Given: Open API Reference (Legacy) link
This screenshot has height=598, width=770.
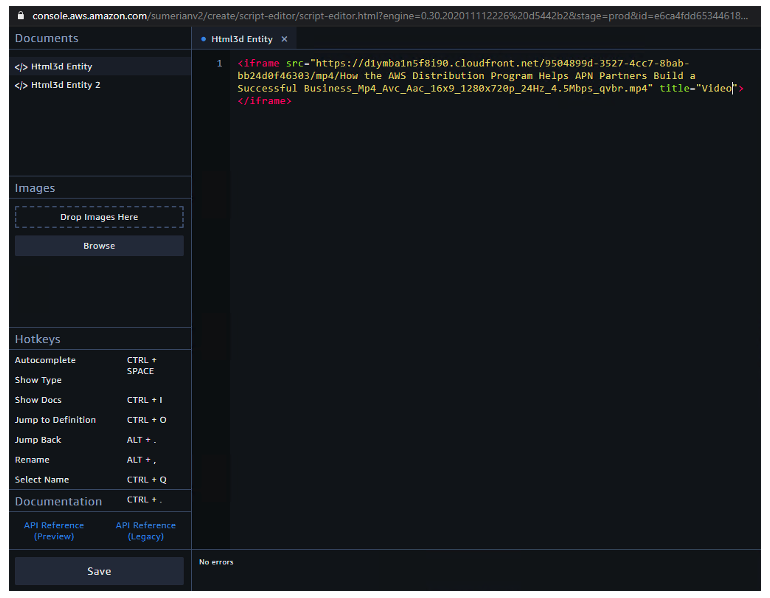Looking at the screenshot, I should point(145,531).
